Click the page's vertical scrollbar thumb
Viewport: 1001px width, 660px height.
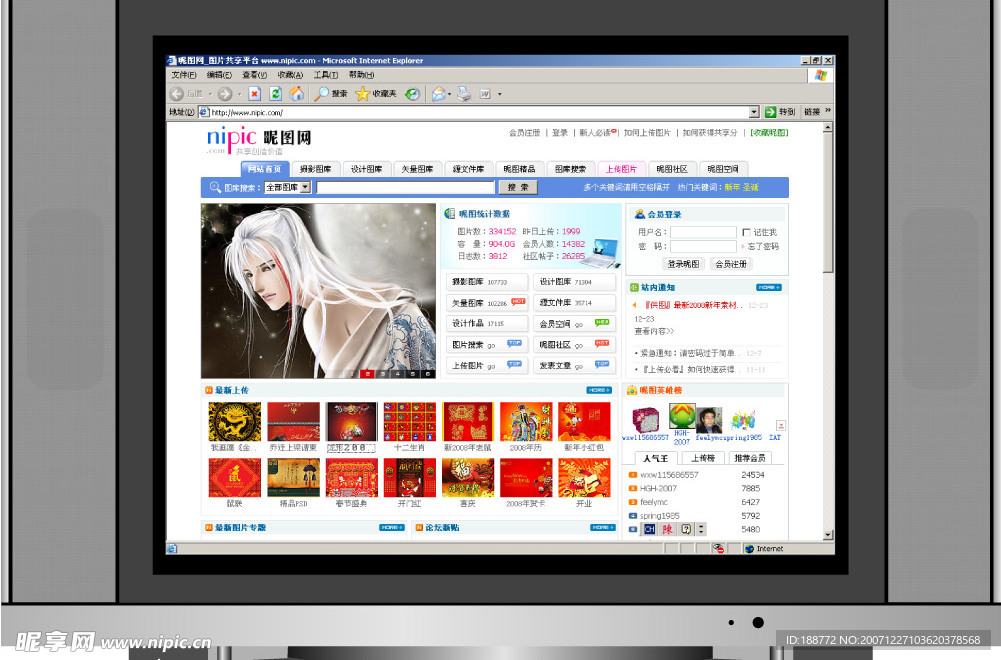pyautogui.click(x=828, y=202)
